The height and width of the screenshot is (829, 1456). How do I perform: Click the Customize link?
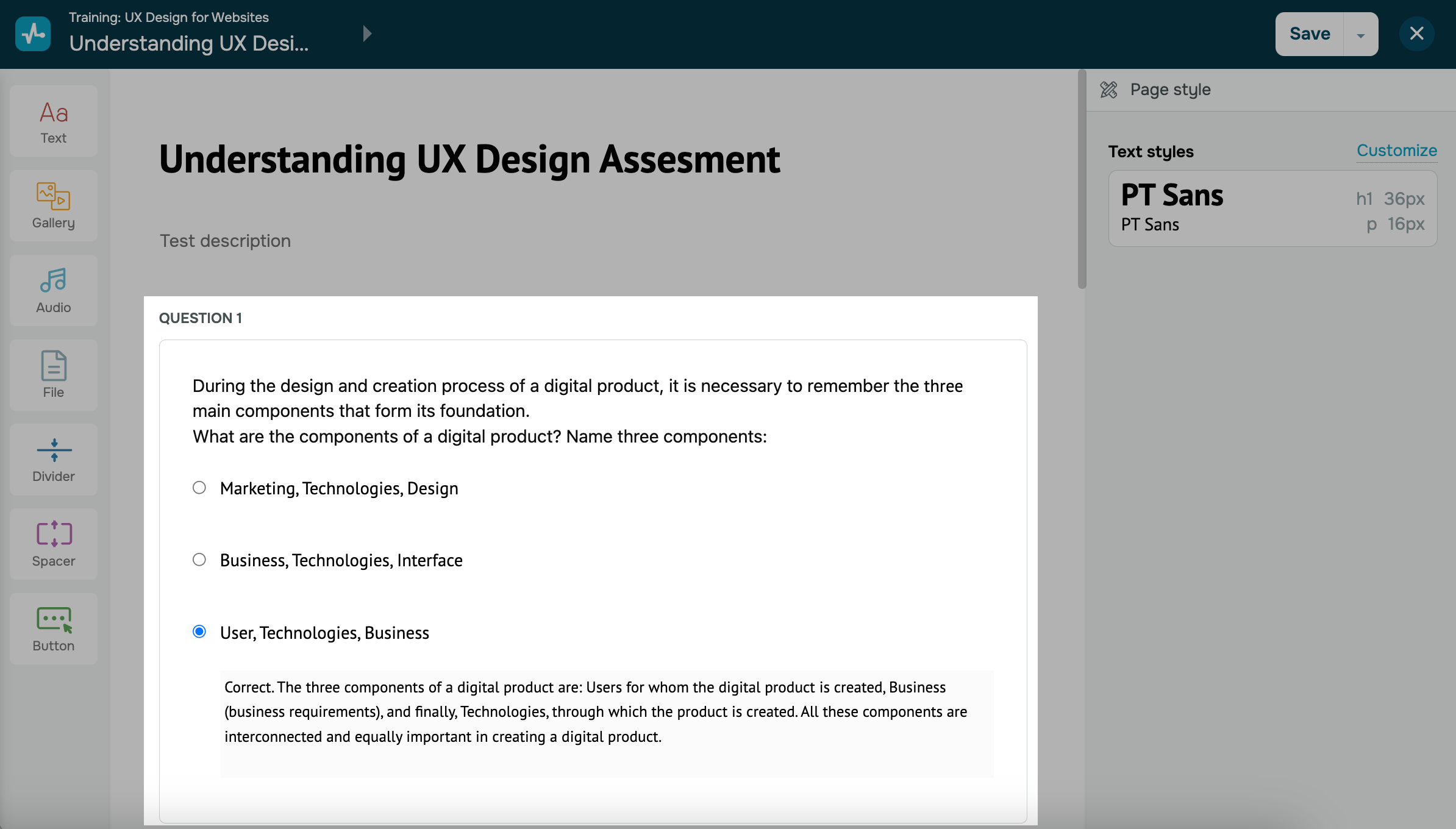point(1396,151)
